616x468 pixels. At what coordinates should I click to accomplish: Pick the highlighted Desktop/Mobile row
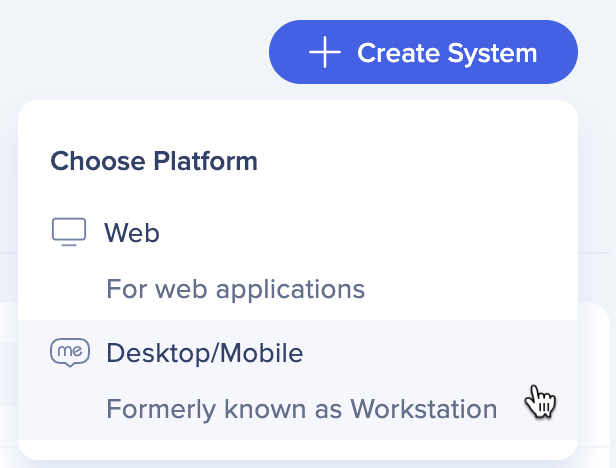point(298,380)
